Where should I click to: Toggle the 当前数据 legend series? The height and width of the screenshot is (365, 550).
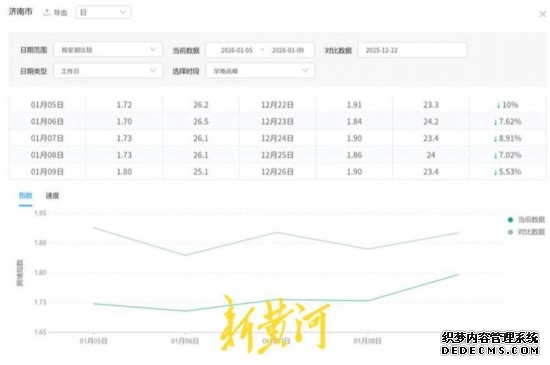coord(526,220)
